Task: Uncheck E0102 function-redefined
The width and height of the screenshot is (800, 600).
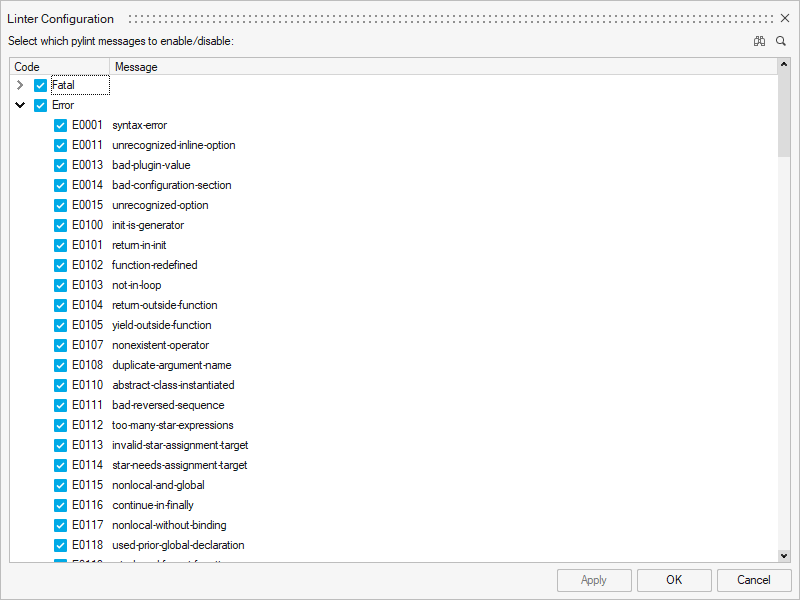Action: (x=60, y=265)
